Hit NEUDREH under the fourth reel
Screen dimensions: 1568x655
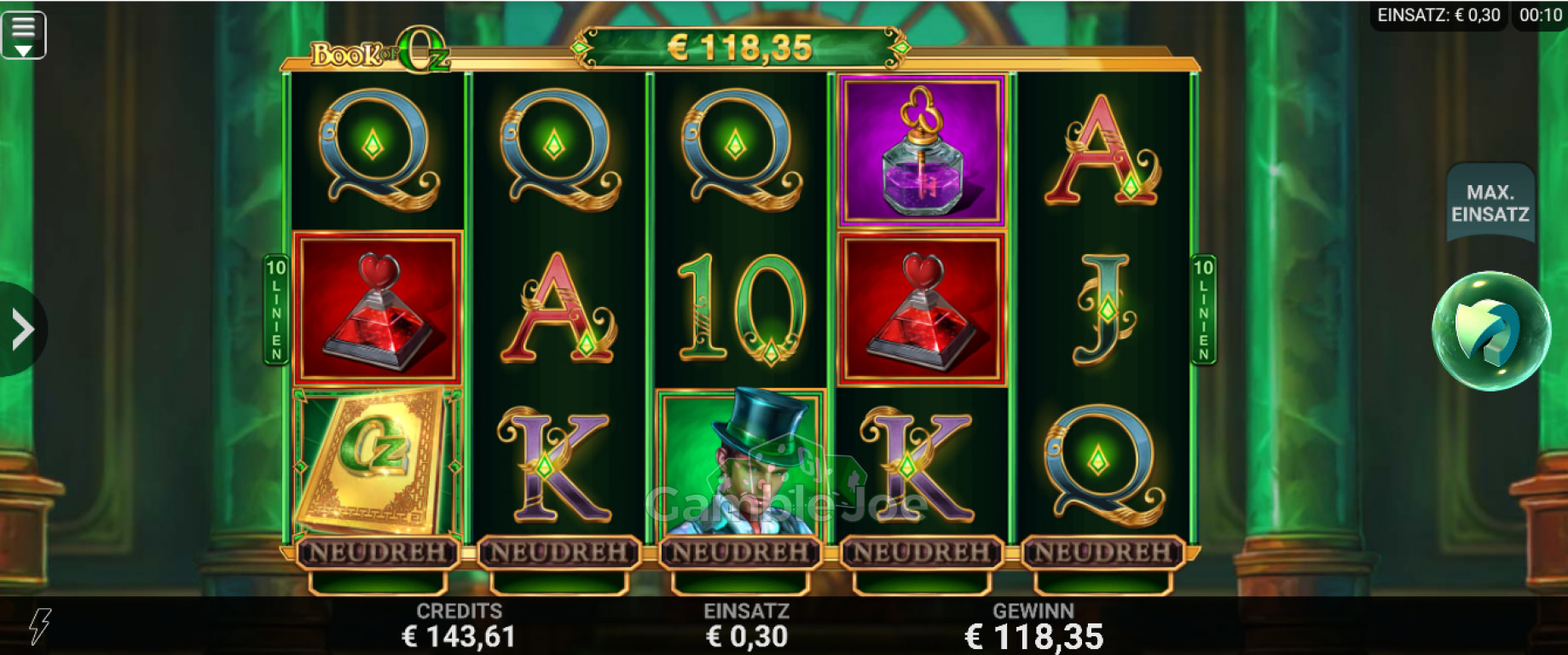point(922,553)
